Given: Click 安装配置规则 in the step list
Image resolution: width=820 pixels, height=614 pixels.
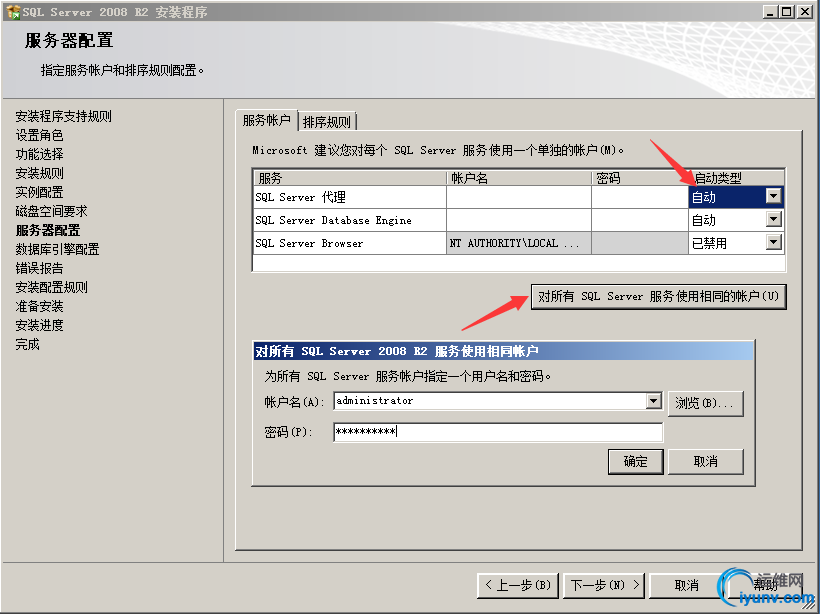Looking at the screenshot, I should (51, 287).
